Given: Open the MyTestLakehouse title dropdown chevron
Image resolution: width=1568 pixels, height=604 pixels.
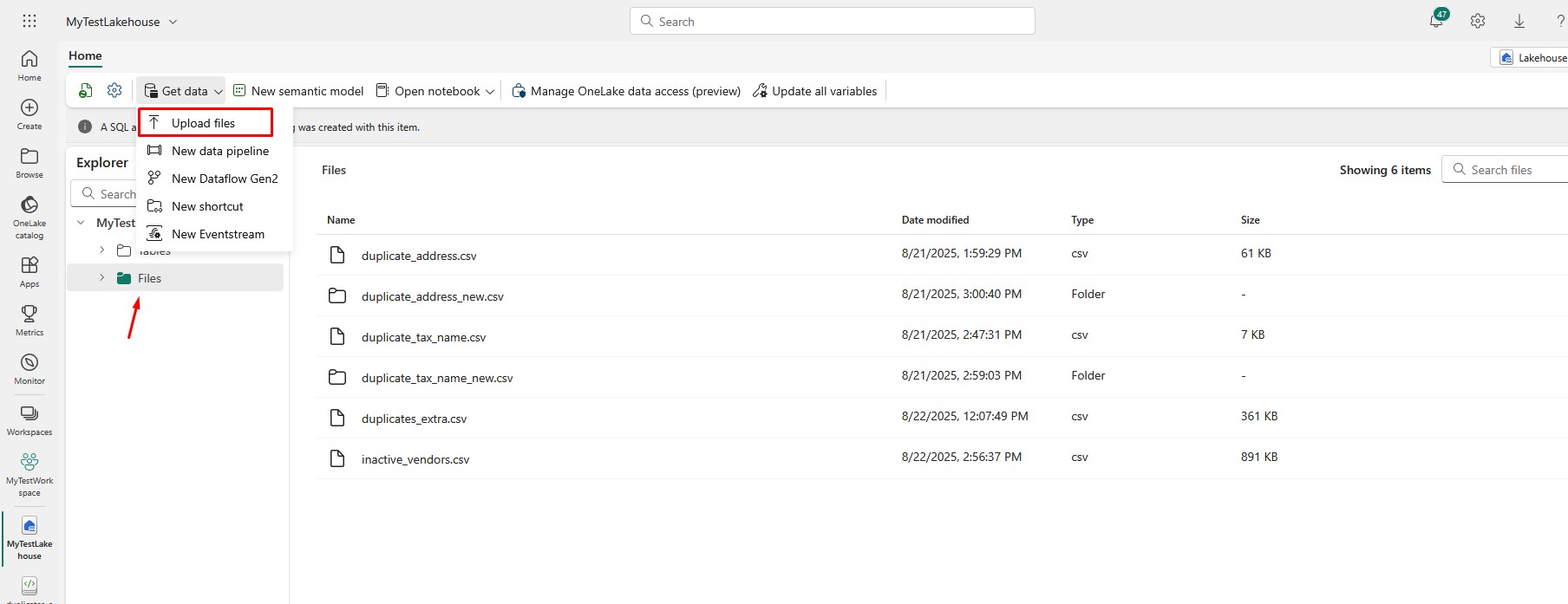Looking at the screenshot, I should pyautogui.click(x=173, y=22).
